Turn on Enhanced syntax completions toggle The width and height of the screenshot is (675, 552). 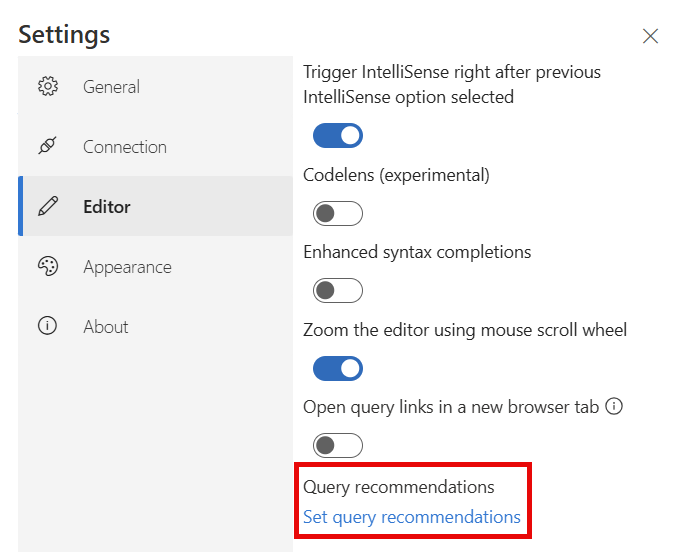(x=338, y=290)
